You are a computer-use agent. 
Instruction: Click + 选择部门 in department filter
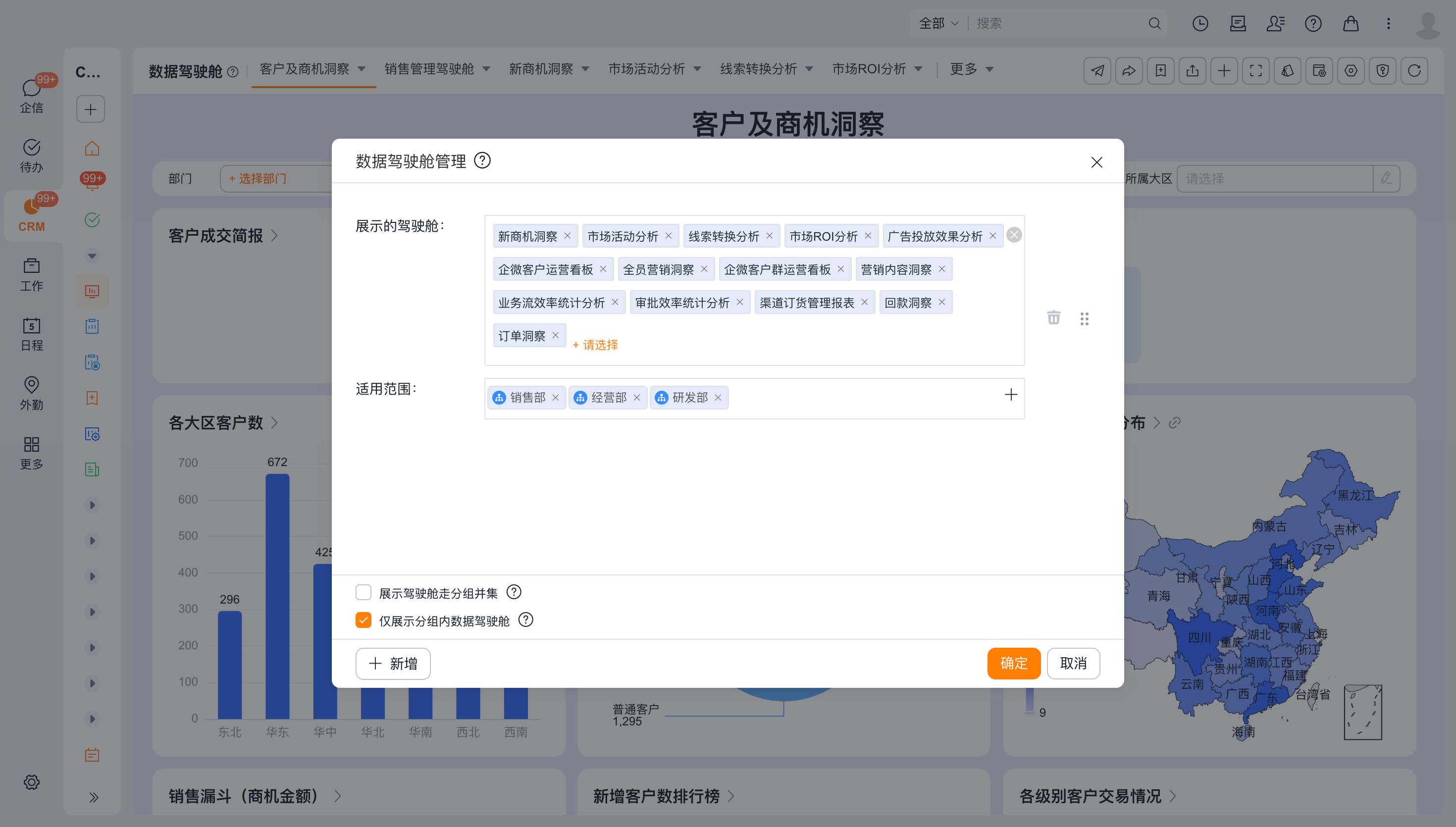[x=257, y=178]
